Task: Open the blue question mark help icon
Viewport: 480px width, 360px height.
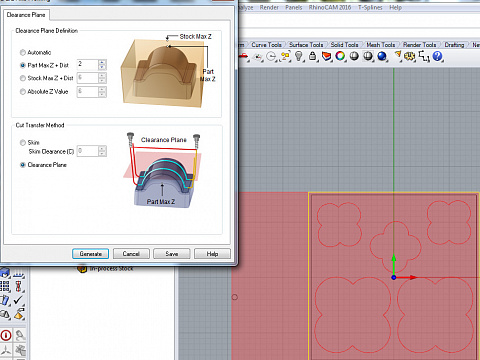Action: point(437,56)
